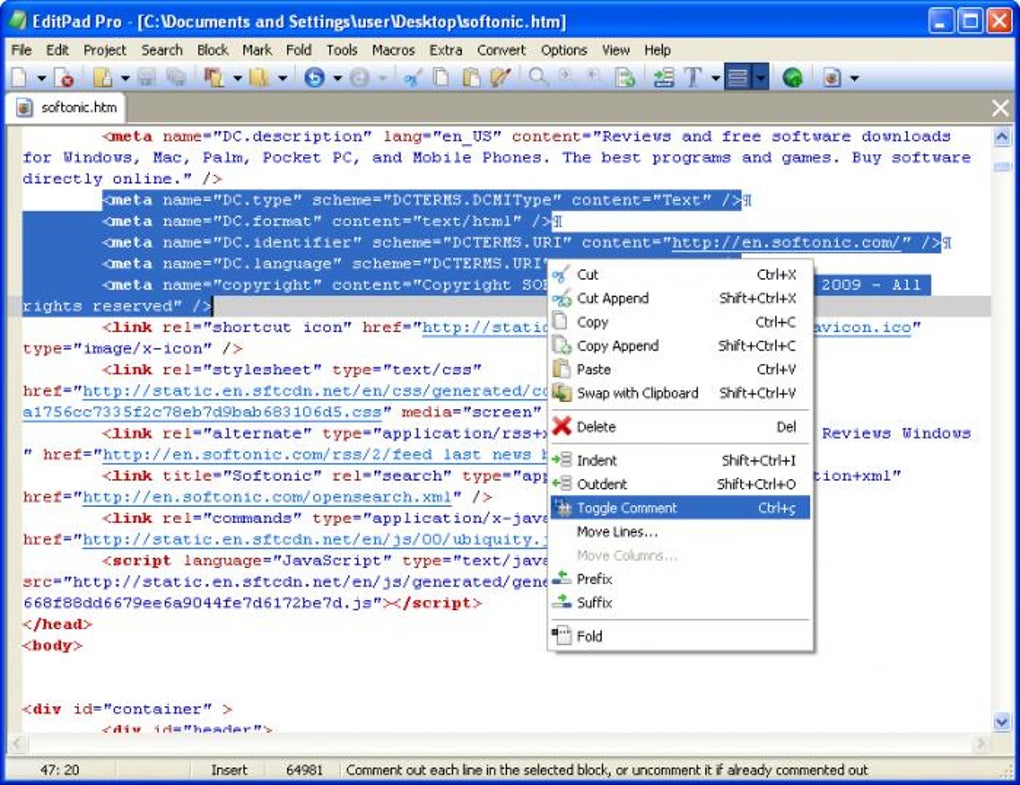Screen dimensions: 1020x785
Task: Choose Paste from the context menu
Action: point(680,369)
